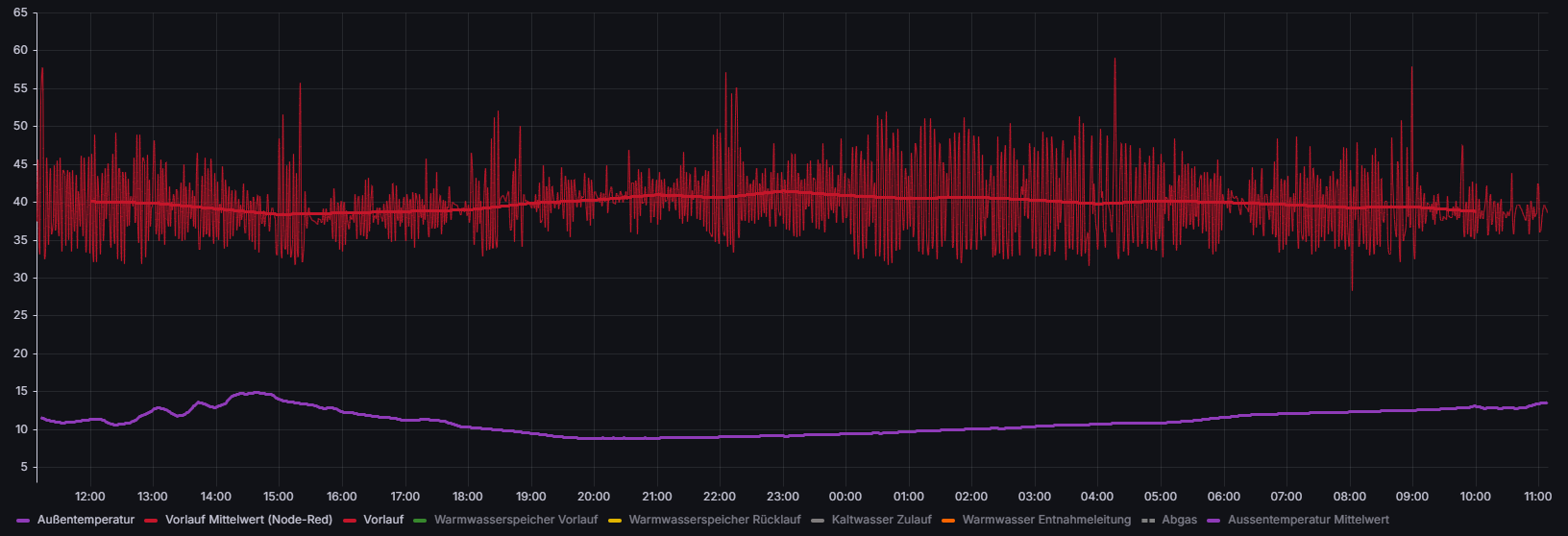Screen dimensions: 1568x536
Task: Click dashed gray swatch beside Abgas
Action: (x=1148, y=521)
